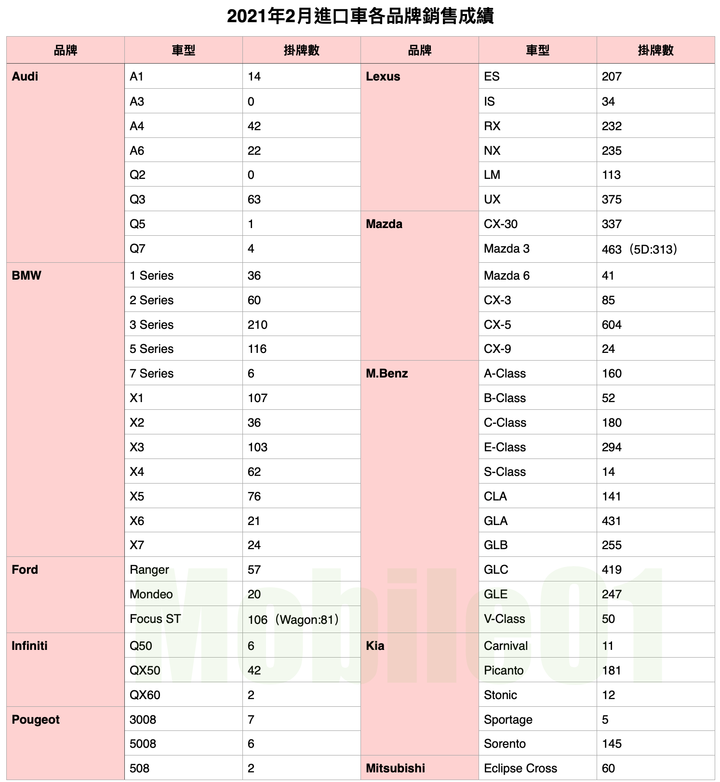The image size is (720, 782).
Task: Click the Kia brand label
Action: tap(375, 646)
